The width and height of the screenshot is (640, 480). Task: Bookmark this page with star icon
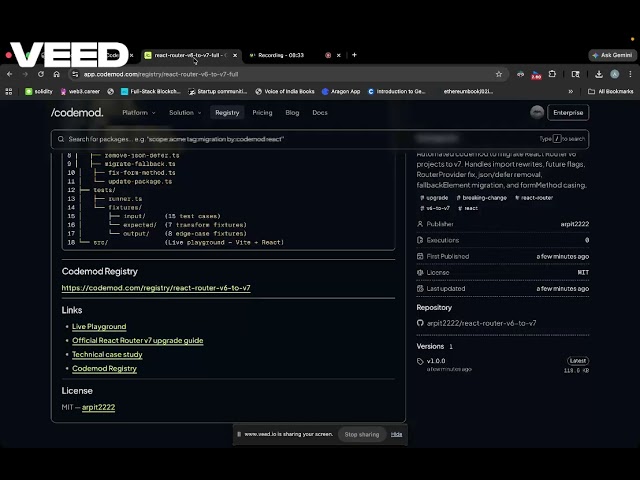pos(499,74)
